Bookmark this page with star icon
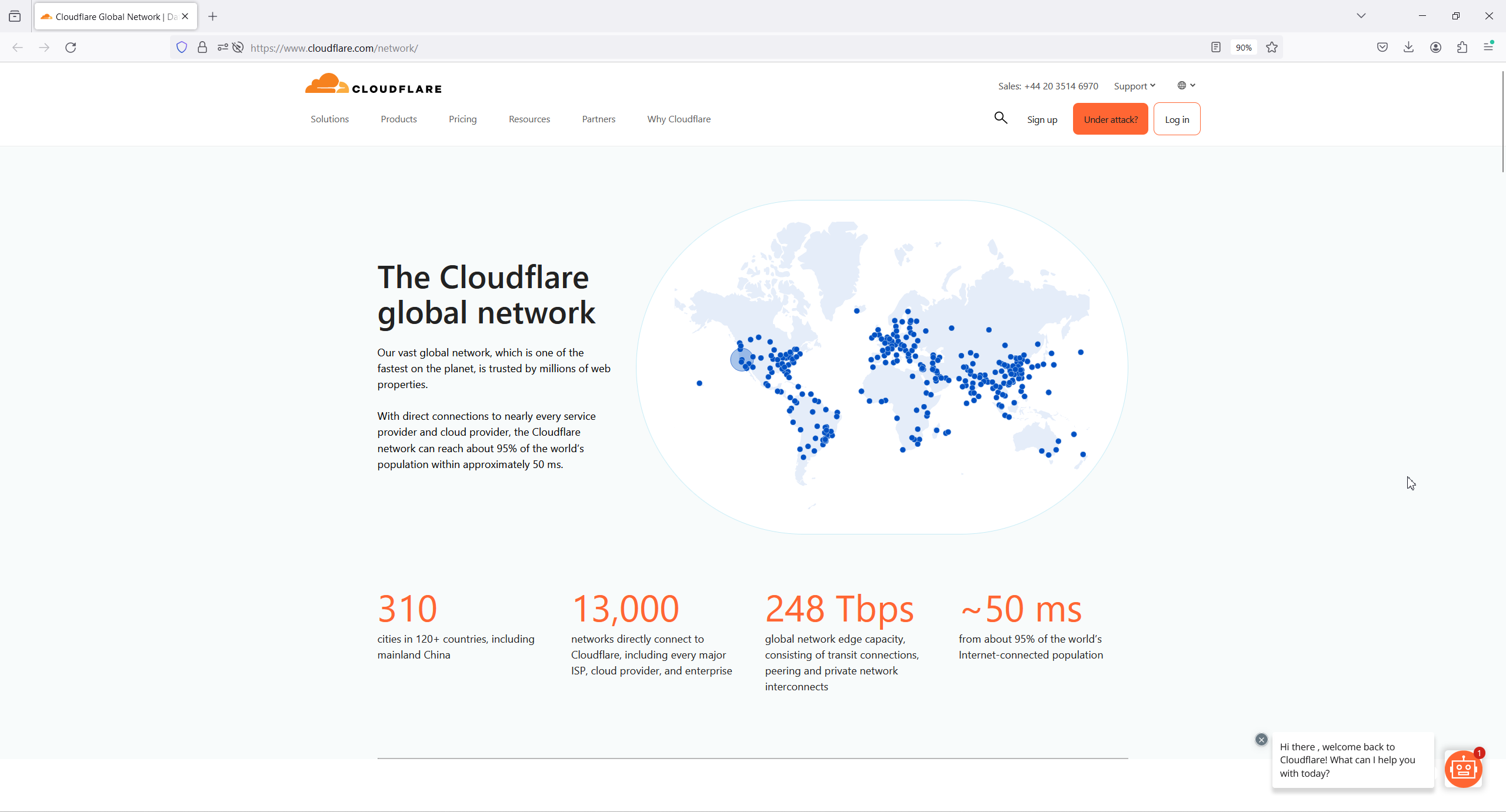The height and width of the screenshot is (812, 1506). click(x=1272, y=48)
